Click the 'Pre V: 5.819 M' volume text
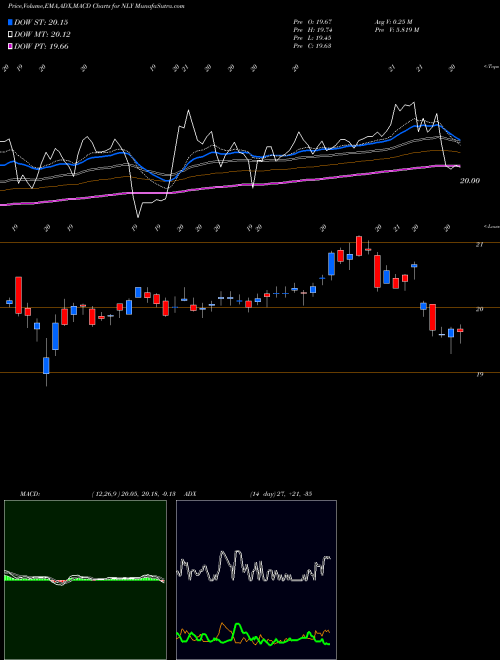This screenshot has height=660, width=500. [x=397, y=29]
